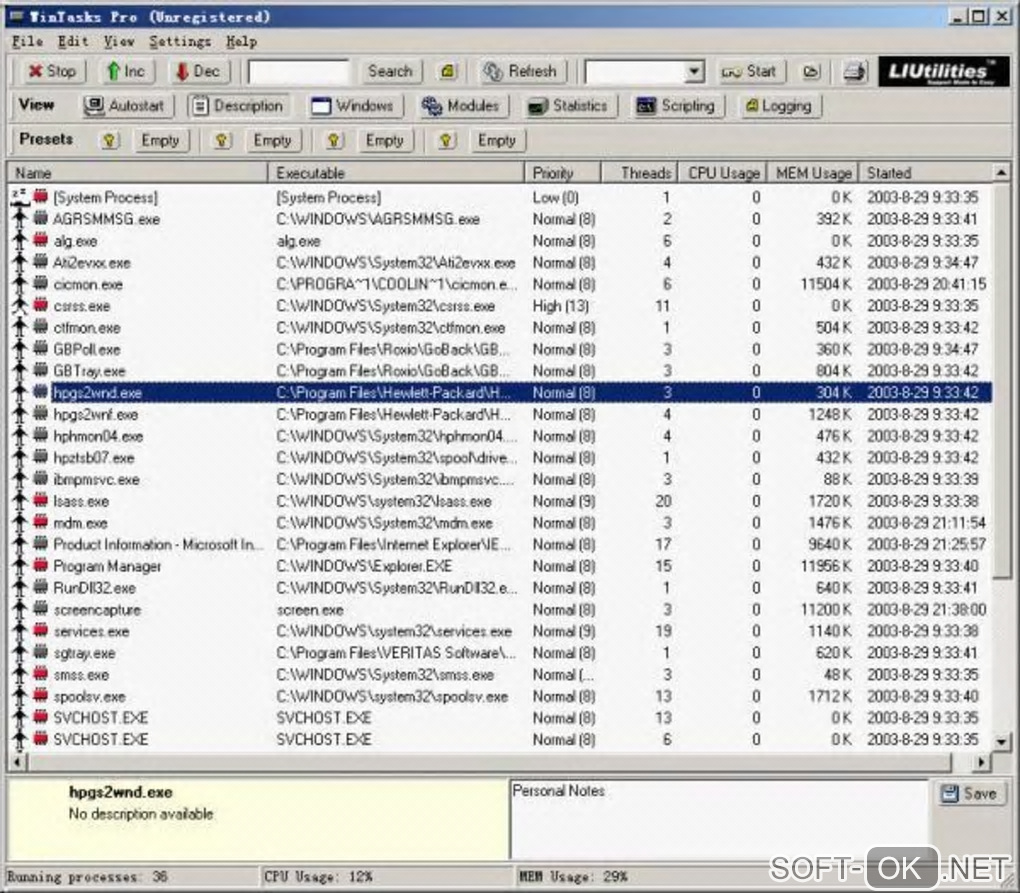Open the LIUtilities logo link
Viewport: 1020px width, 893px height.
(x=943, y=72)
